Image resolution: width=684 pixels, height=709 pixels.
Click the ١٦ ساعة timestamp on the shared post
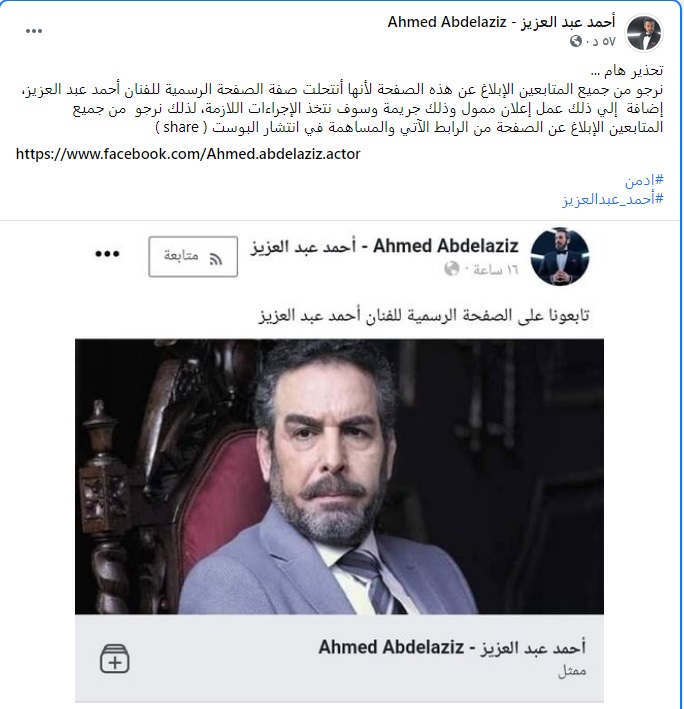tap(495, 270)
